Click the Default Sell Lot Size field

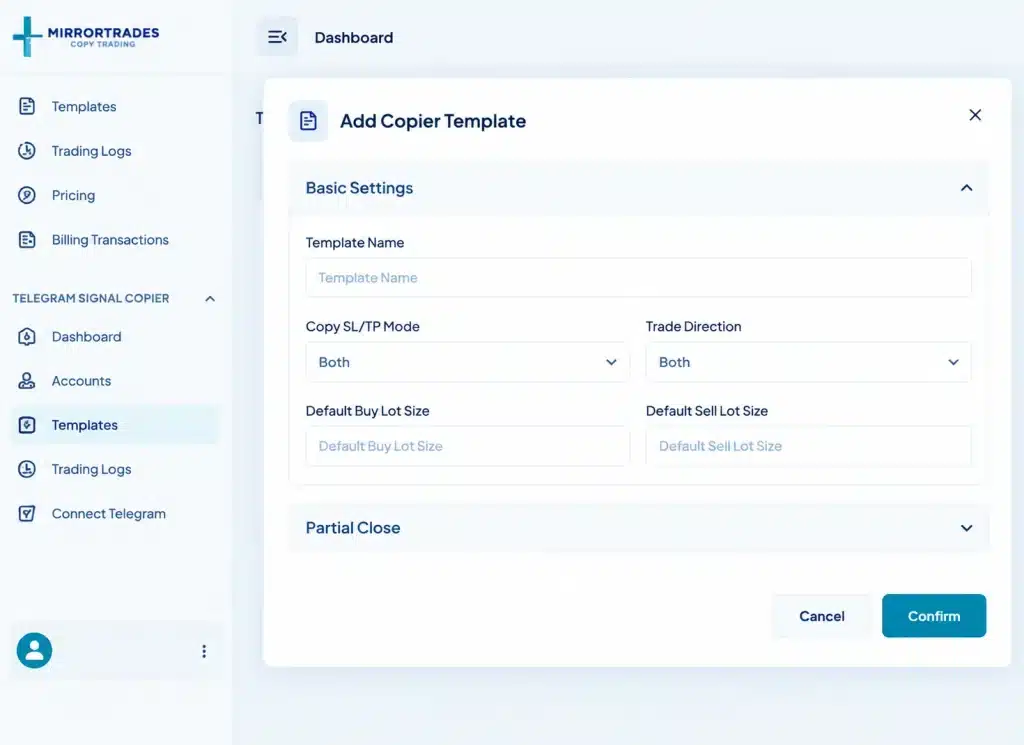coord(808,446)
